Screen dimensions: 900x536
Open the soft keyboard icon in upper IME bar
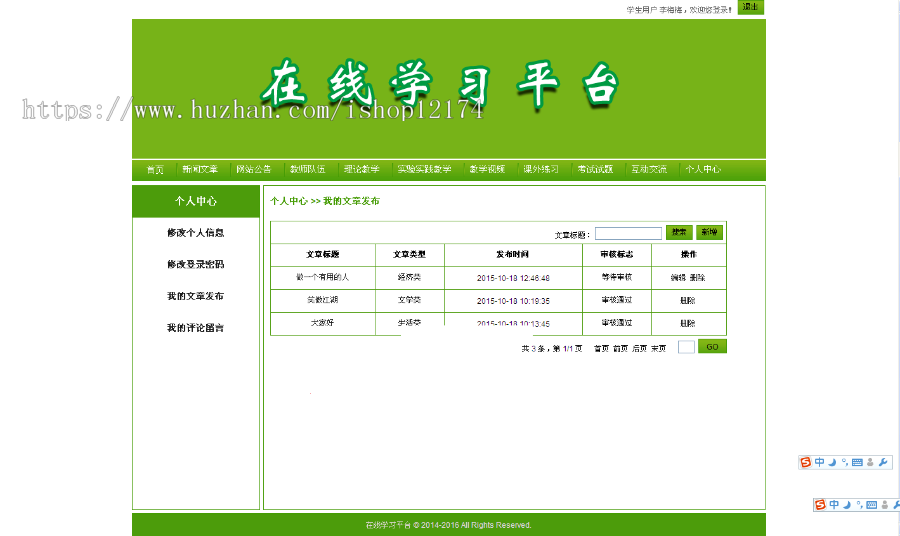point(857,463)
